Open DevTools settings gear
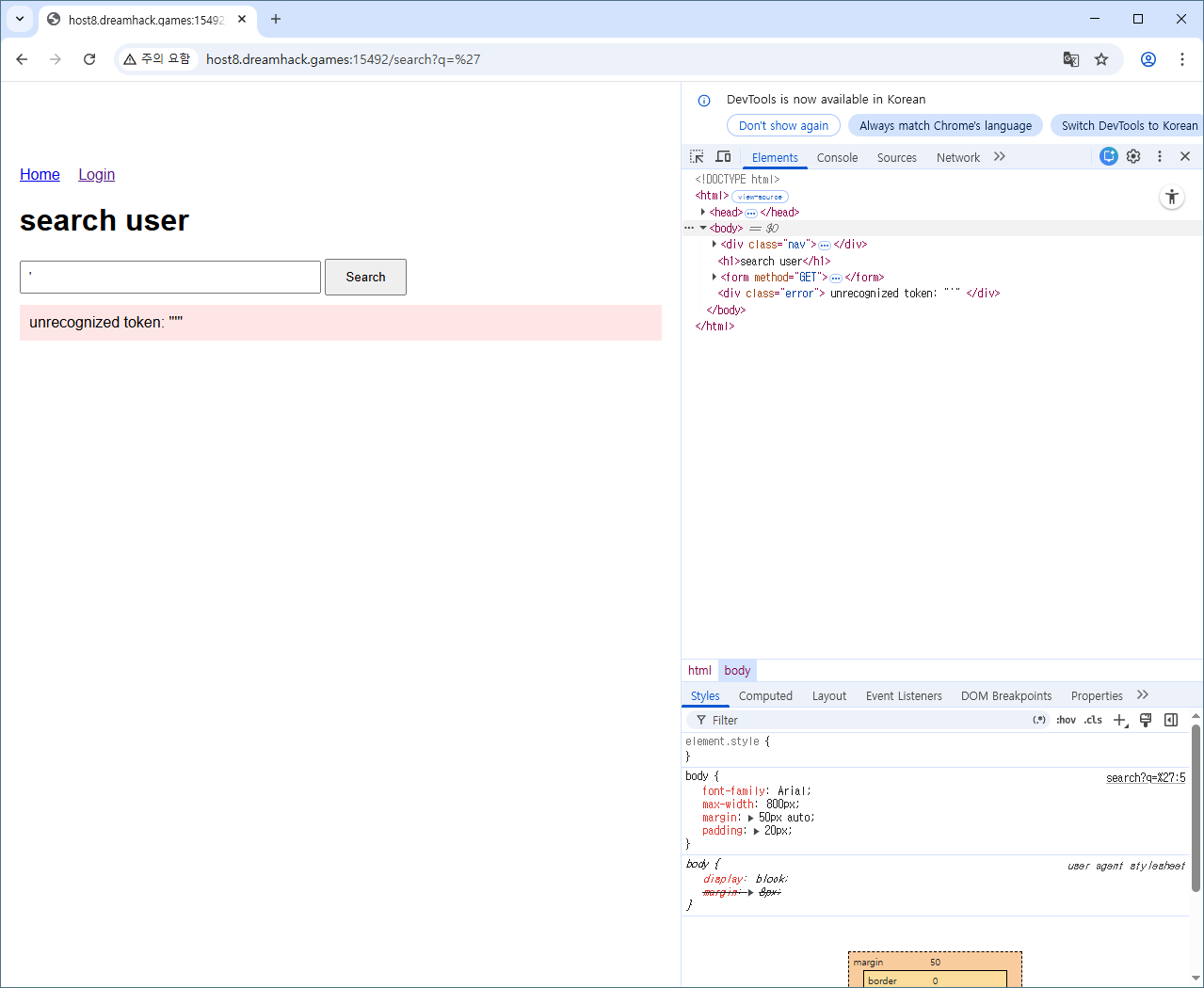 [x=1133, y=157]
